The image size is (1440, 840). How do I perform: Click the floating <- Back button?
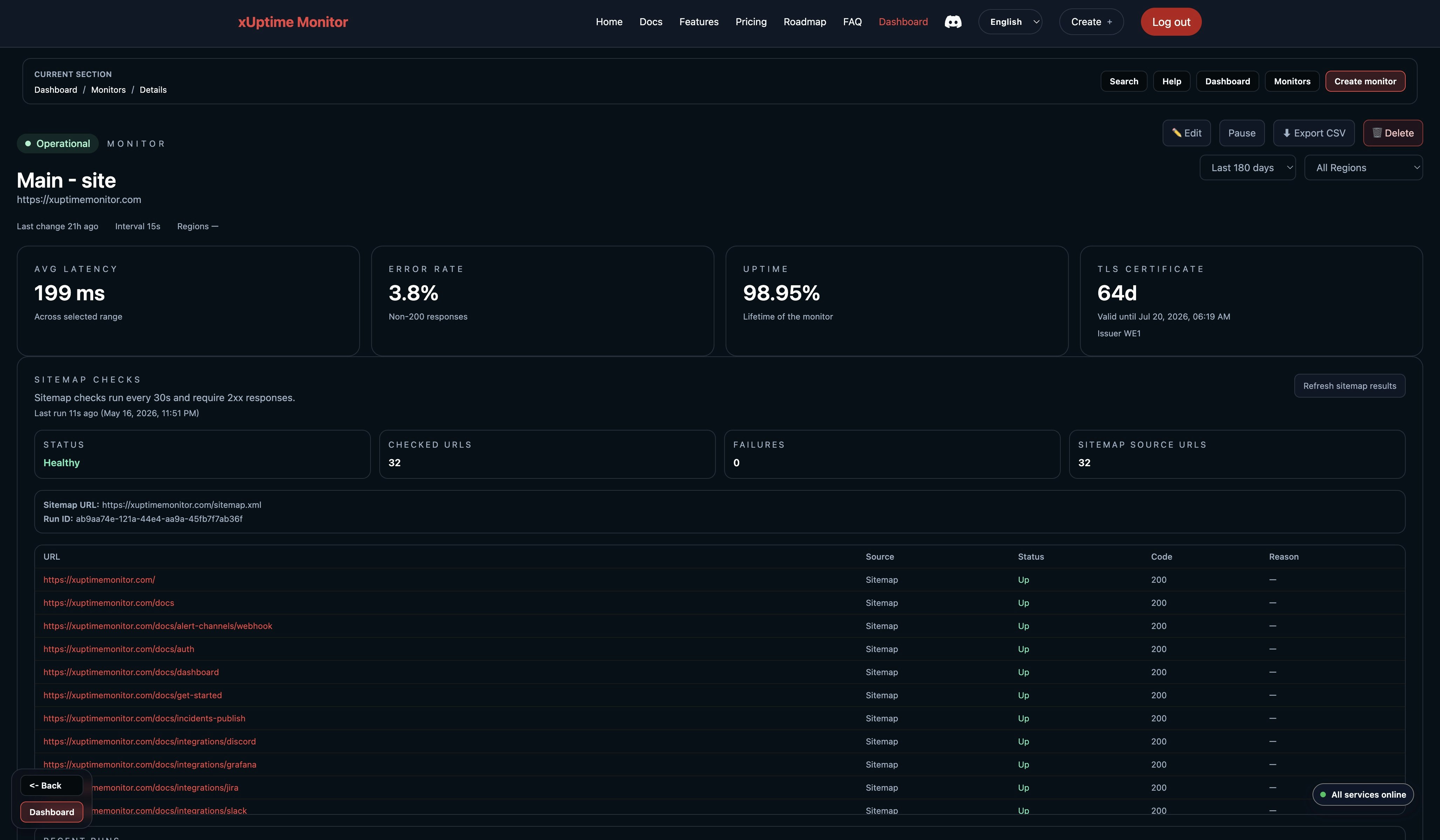tap(51, 786)
